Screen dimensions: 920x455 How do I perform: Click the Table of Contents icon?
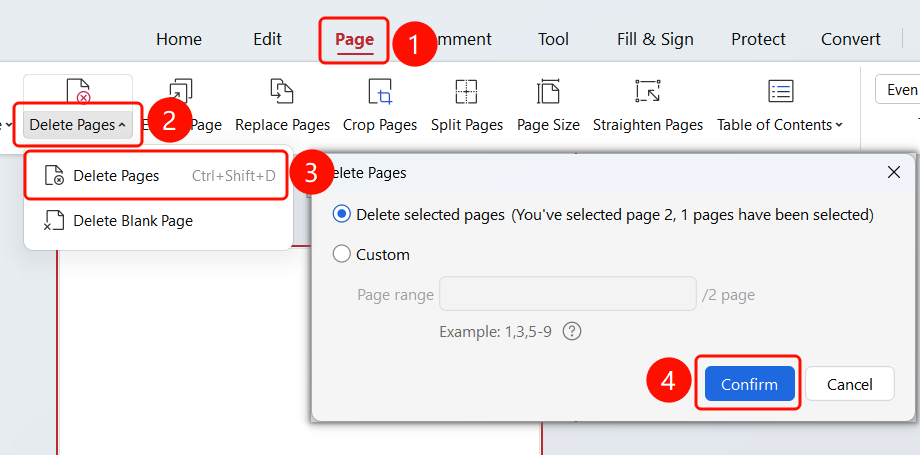[781, 92]
